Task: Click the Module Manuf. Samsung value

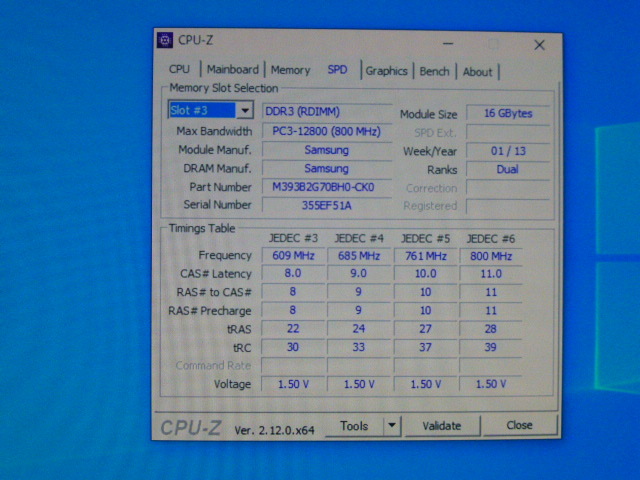Action: (327, 150)
